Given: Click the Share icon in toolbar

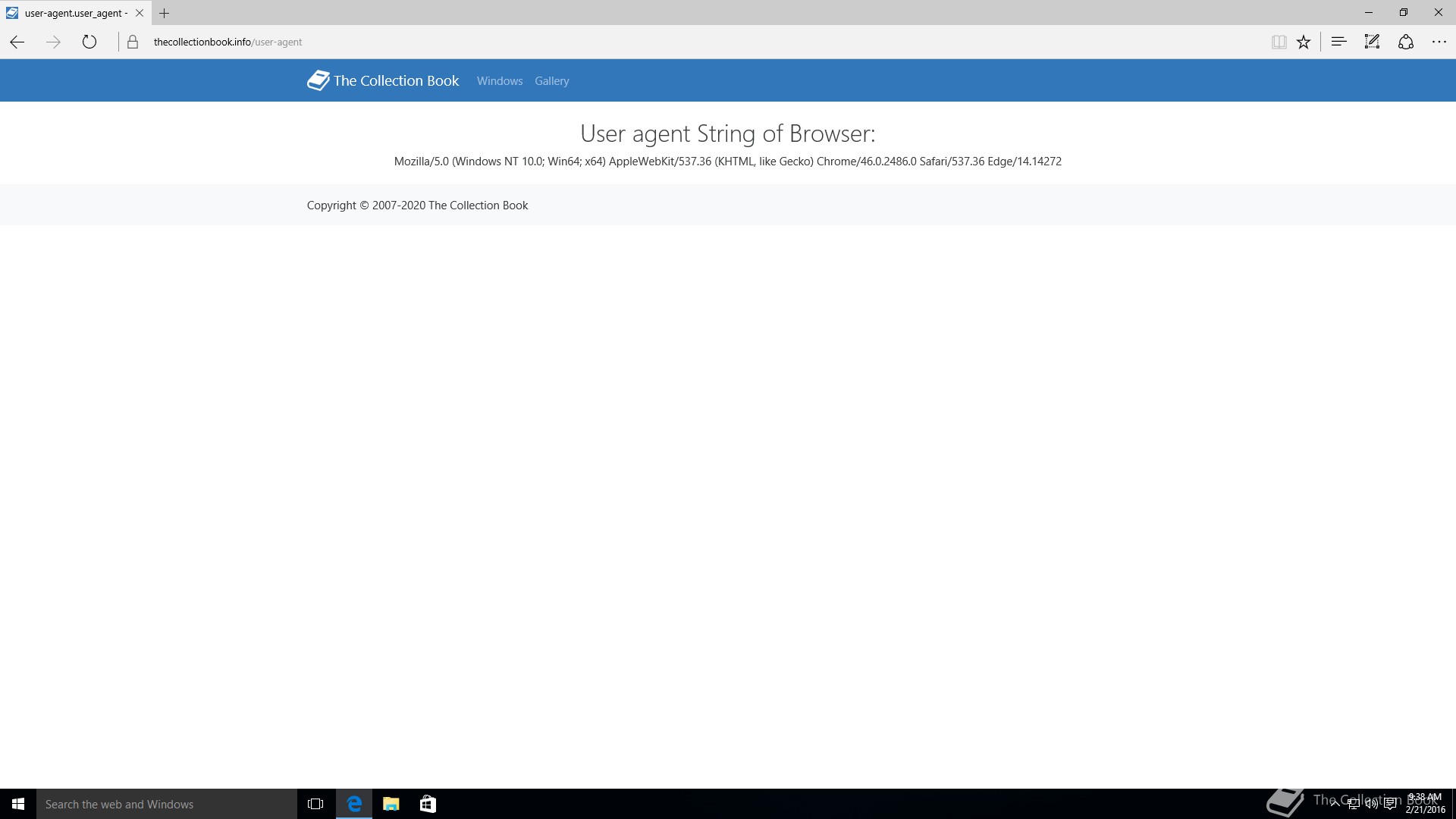Looking at the screenshot, I should point(1406,42).
